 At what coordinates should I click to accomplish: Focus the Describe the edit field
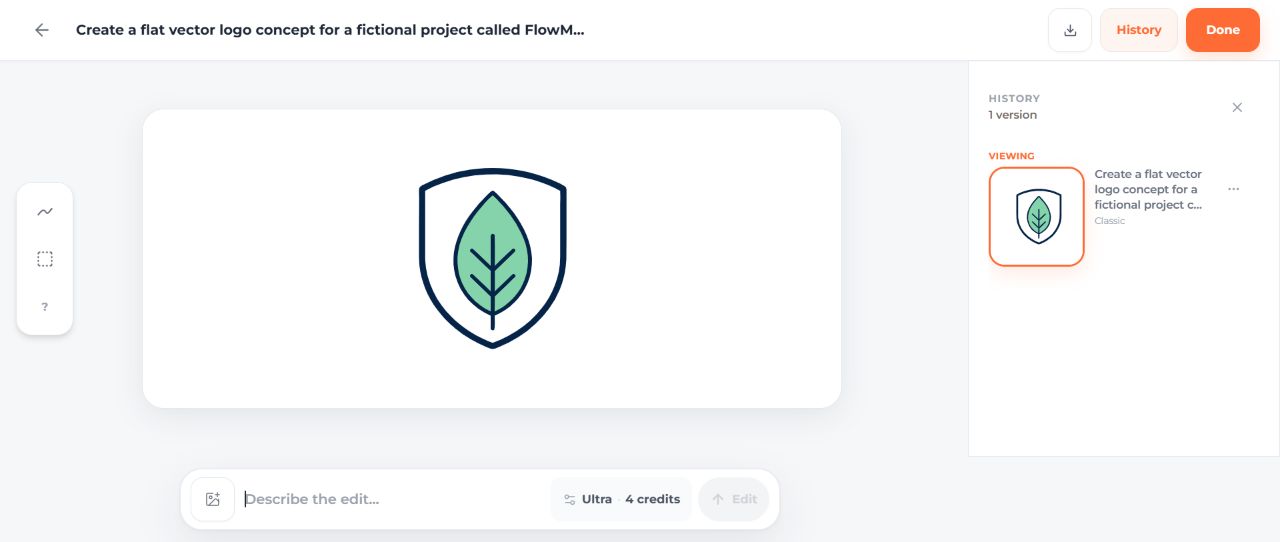[393, 499]
